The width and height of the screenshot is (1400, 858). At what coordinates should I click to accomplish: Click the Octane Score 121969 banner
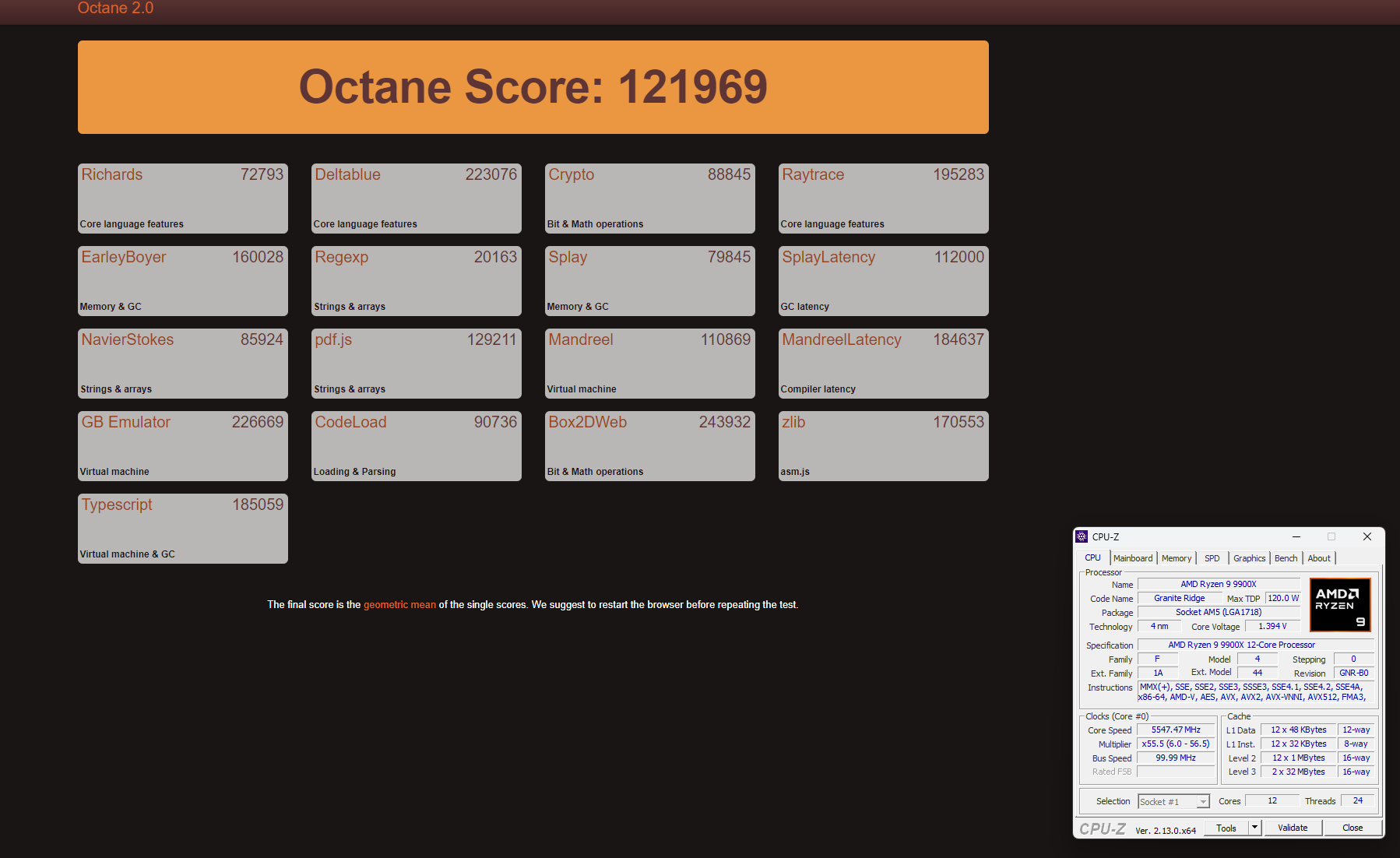(x=533, y=87)
